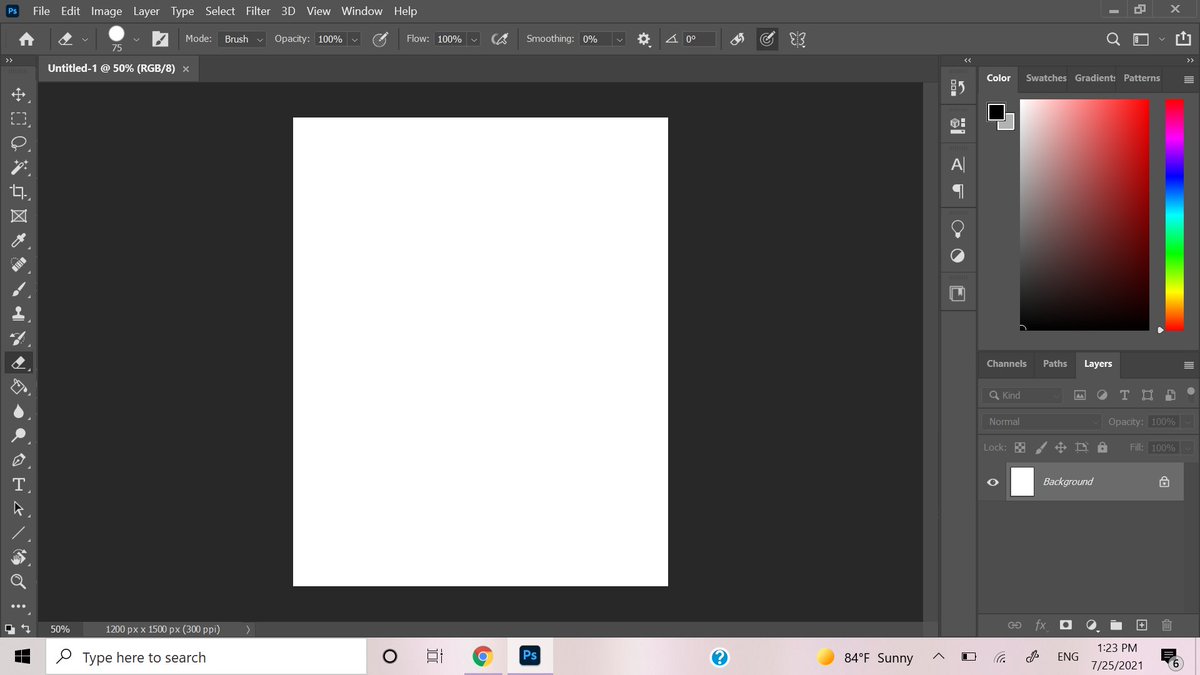Viewport: 1200px width, 675px height.
Task: Select the Line tool
Action: (18, 533)
